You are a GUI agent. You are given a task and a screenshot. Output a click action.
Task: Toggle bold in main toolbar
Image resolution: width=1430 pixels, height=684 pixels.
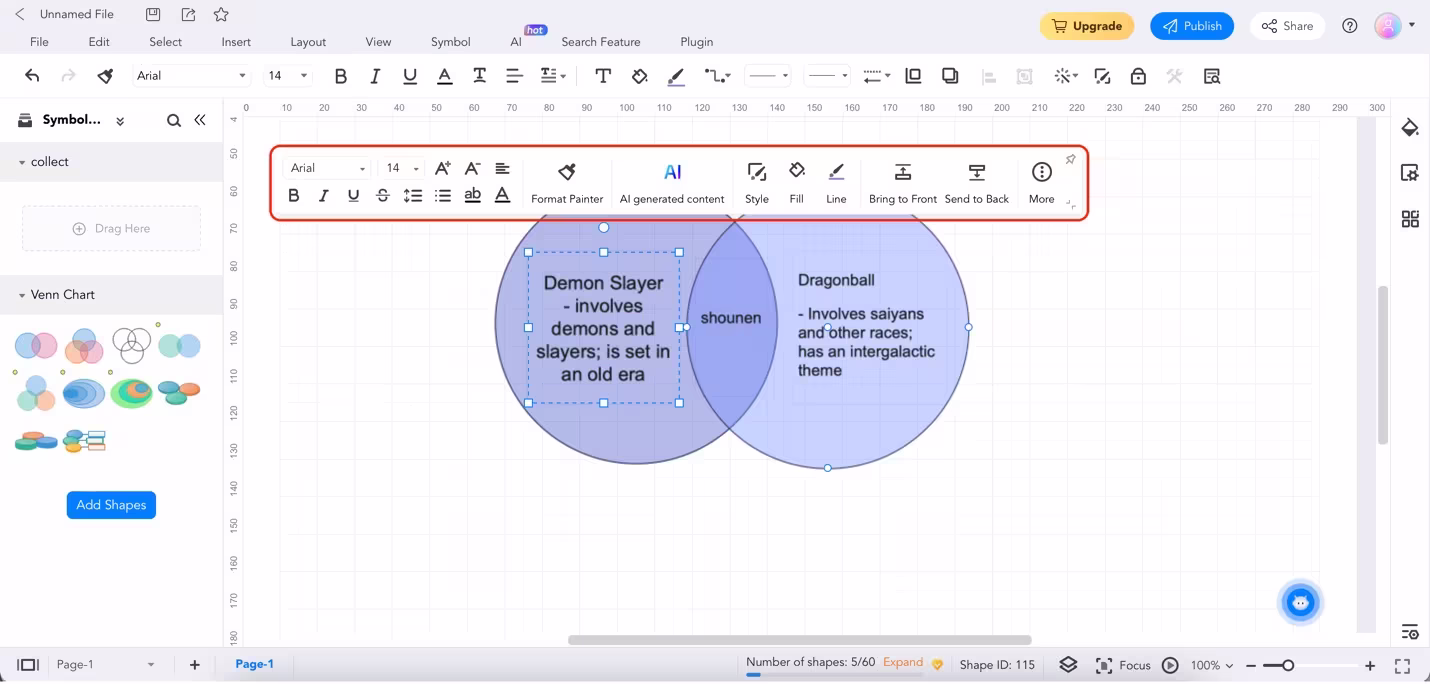(x=341, y=76)
